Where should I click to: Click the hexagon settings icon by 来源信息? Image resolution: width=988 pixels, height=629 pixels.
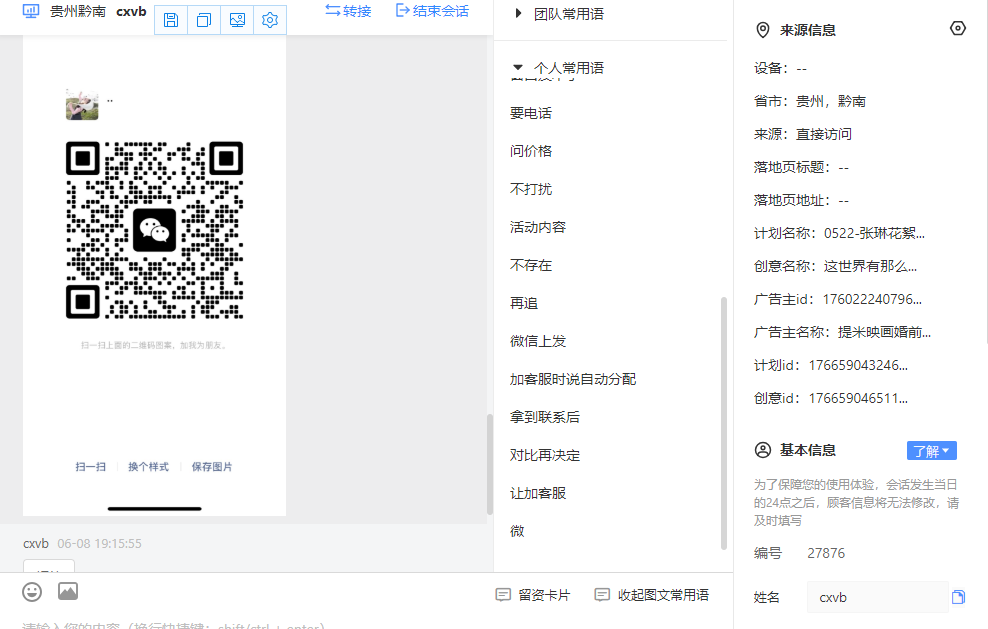tap(958, 28)
